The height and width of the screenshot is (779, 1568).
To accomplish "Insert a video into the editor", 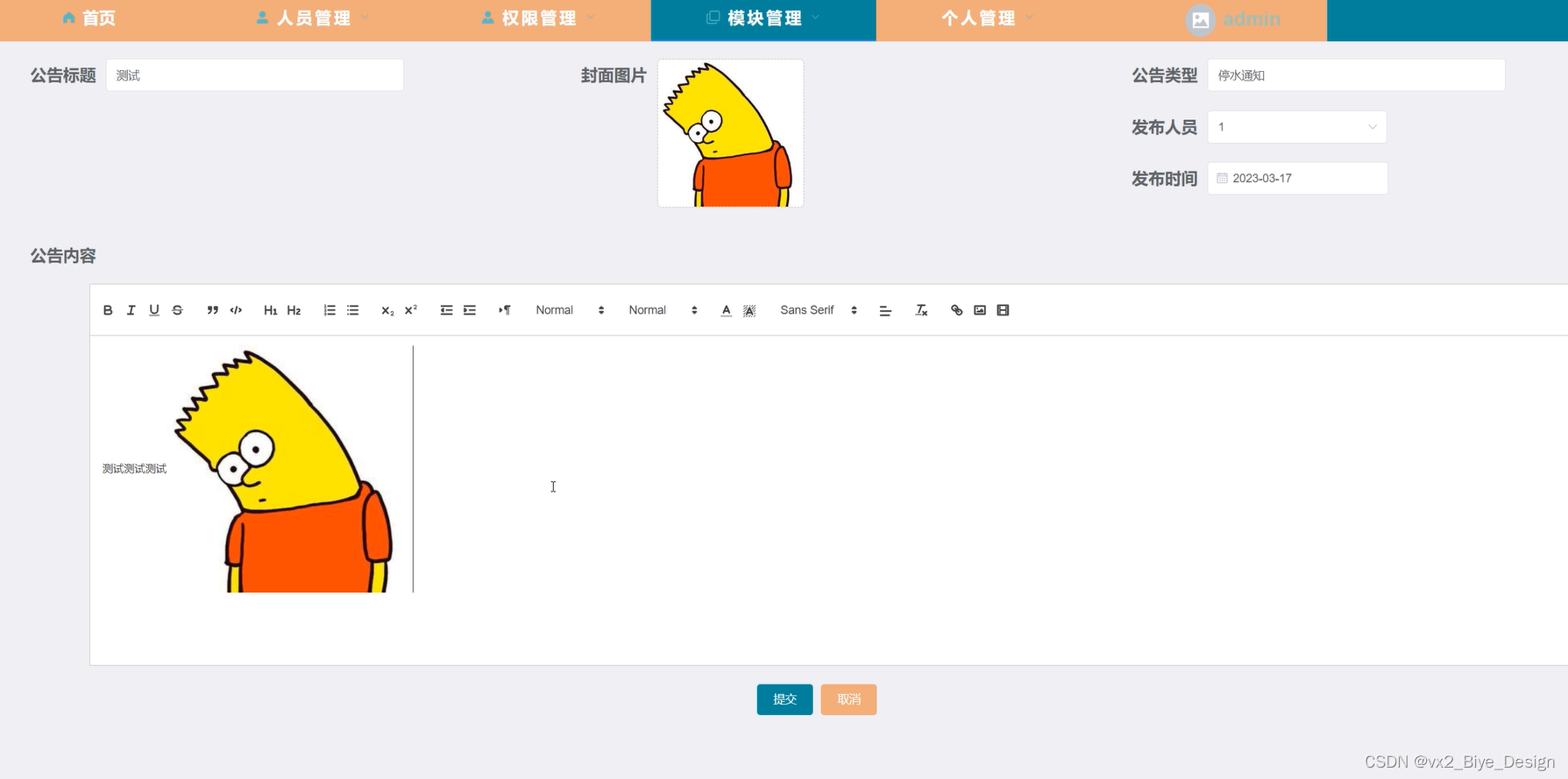I will 1003,310.
